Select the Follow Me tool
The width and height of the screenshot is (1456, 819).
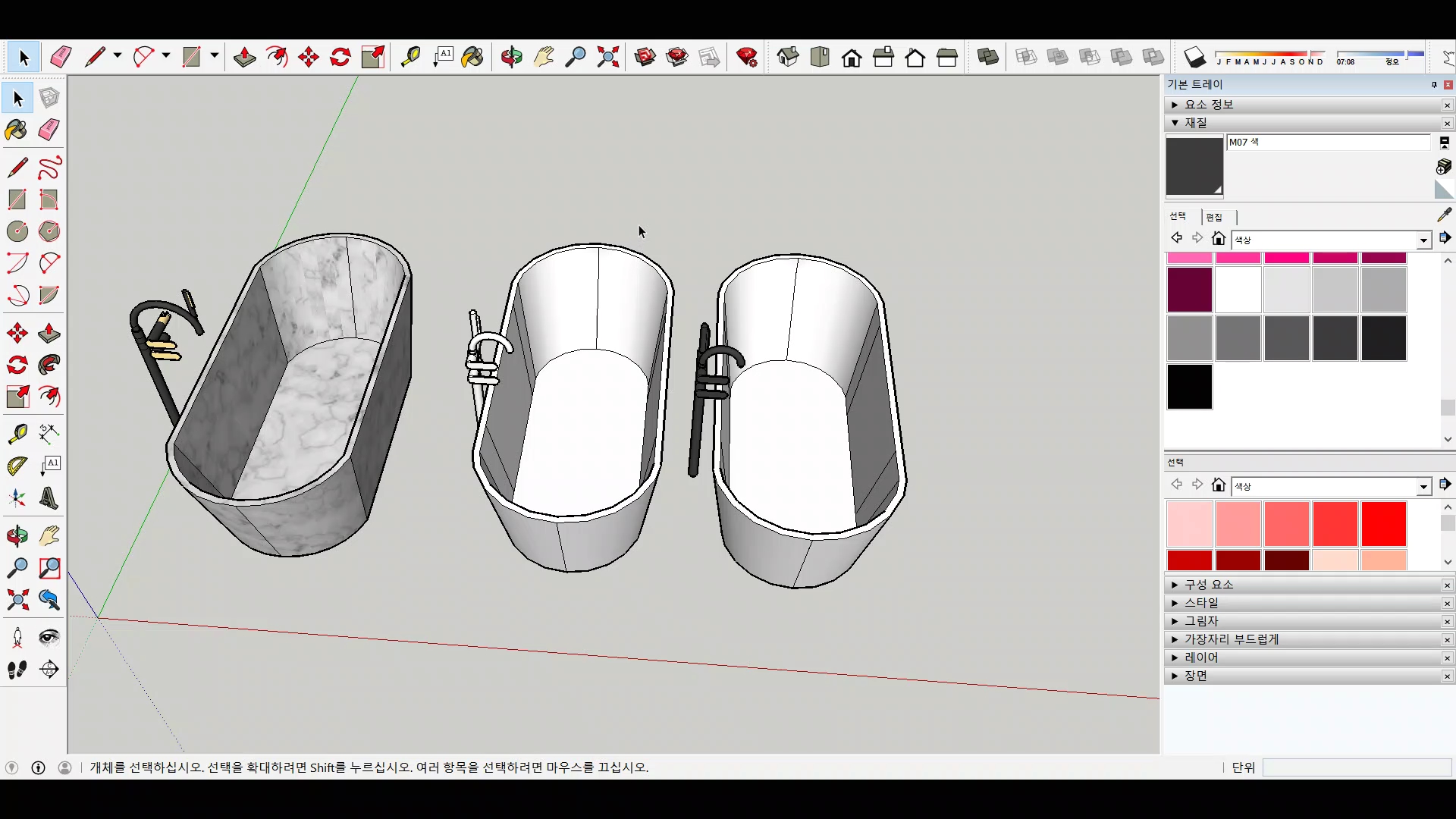[x=49, y=366]
